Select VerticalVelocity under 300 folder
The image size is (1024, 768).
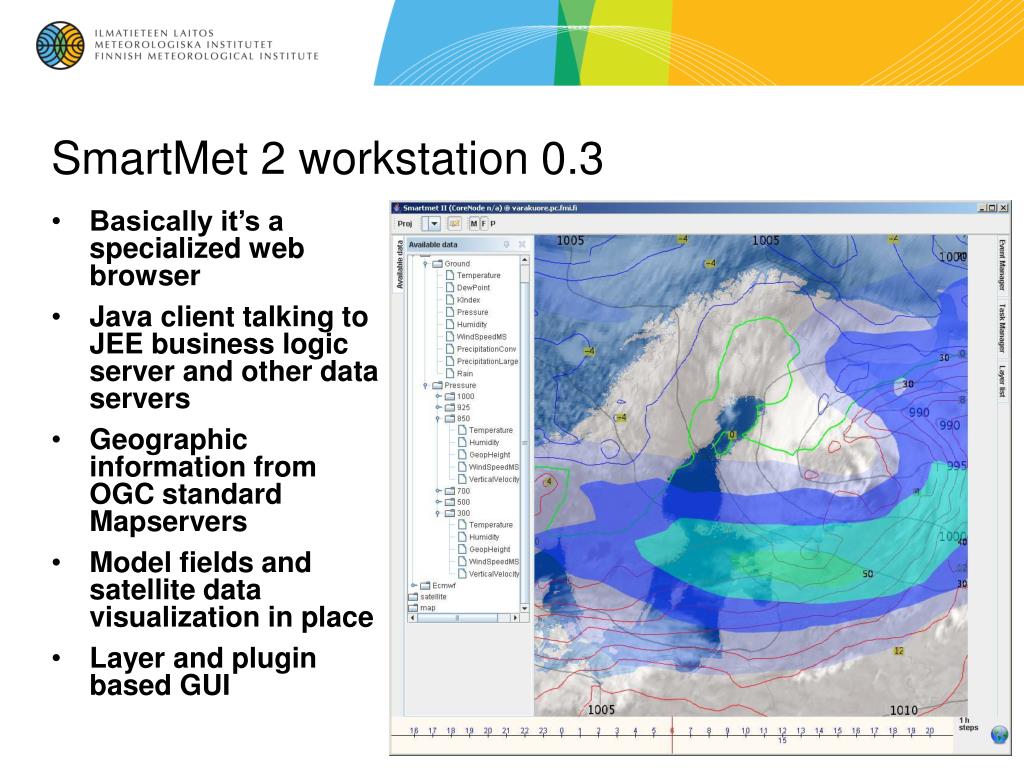pos(488,574)
